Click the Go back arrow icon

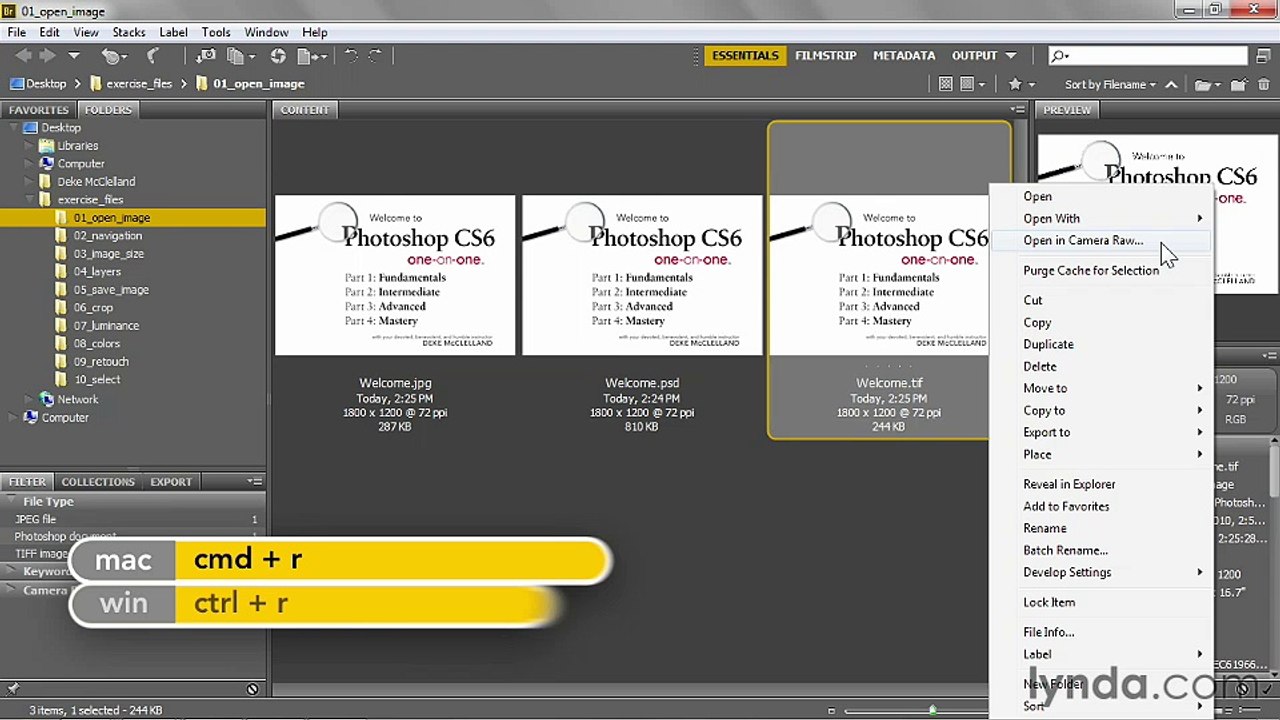tap(23, 56)
